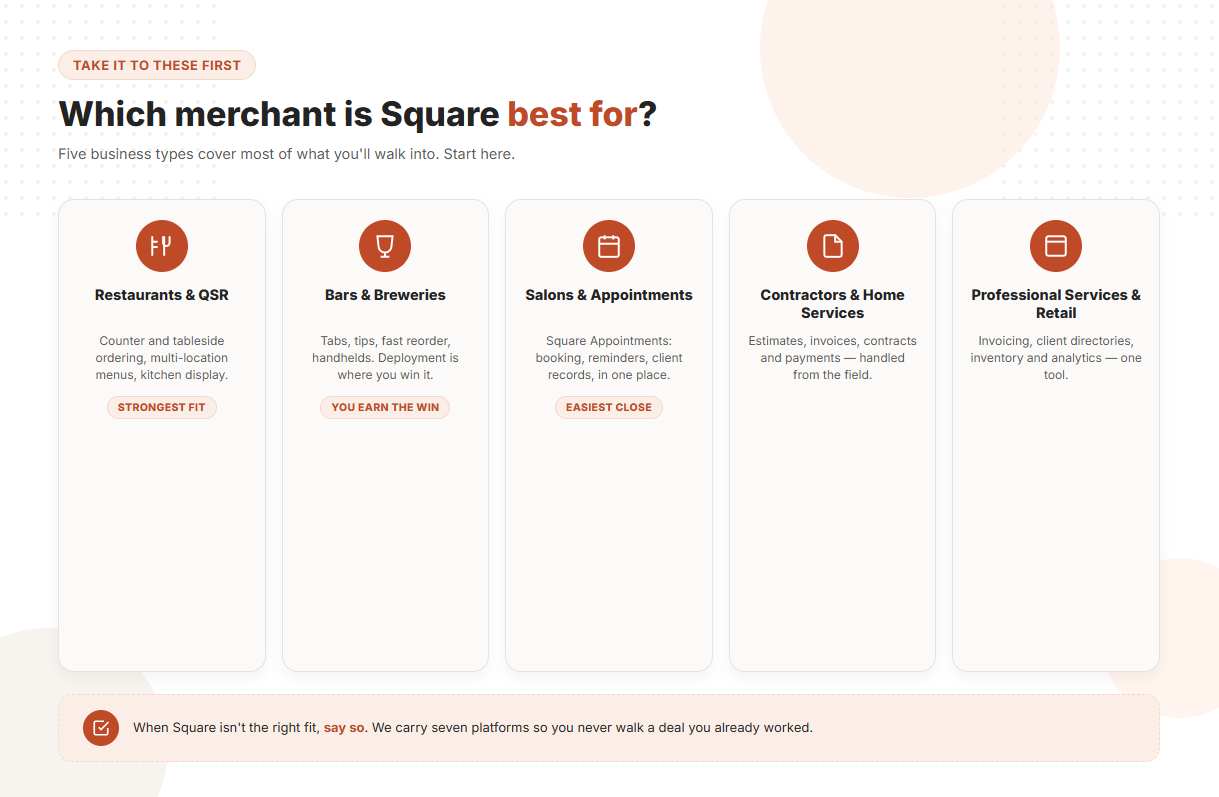Click the 'Five business types cover most' subtitle
1219x797 pixels.
pyautogui.click(x=286, y=154)
